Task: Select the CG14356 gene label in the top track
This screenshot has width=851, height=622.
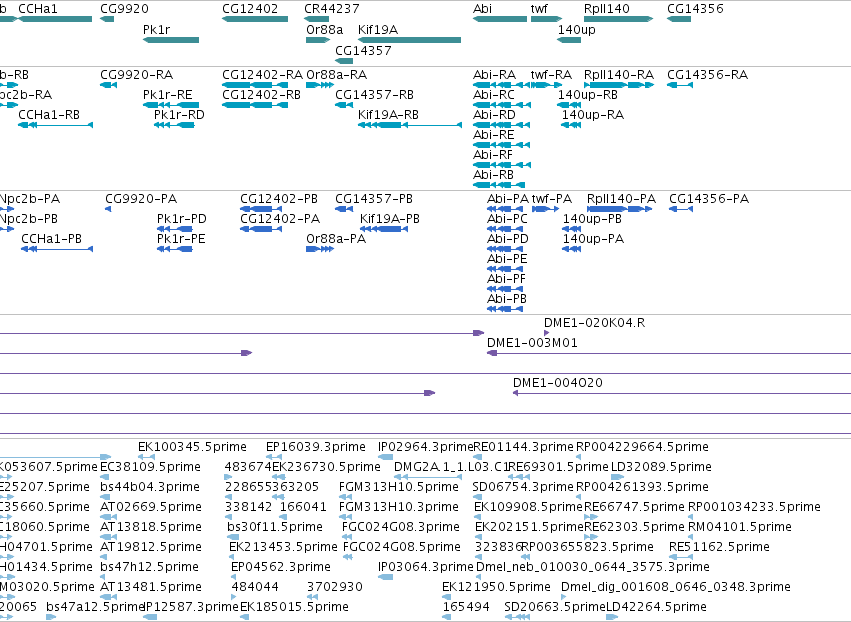Action: tap(695, 9)
